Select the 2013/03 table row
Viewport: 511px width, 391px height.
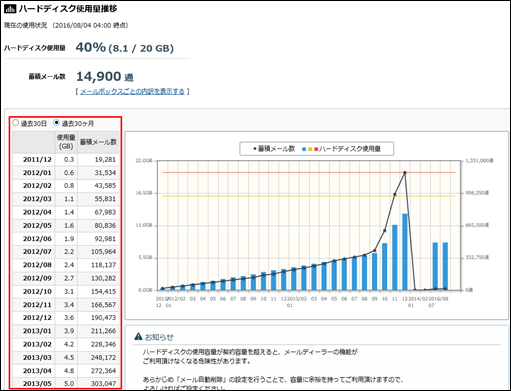(x=66, y=358)
